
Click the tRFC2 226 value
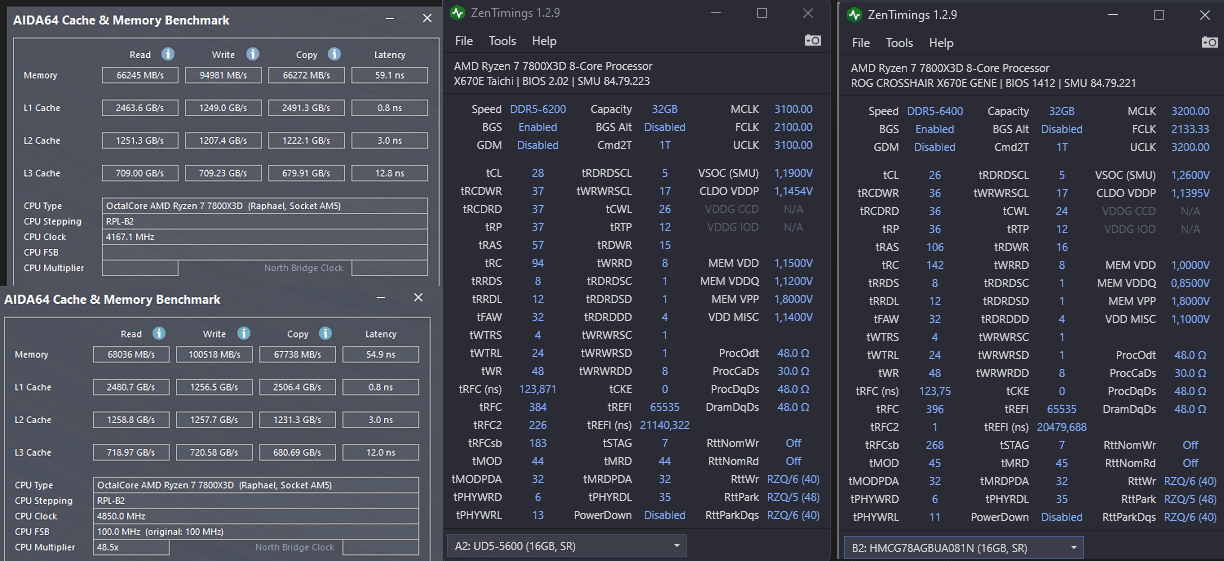[x=538, y=425]
